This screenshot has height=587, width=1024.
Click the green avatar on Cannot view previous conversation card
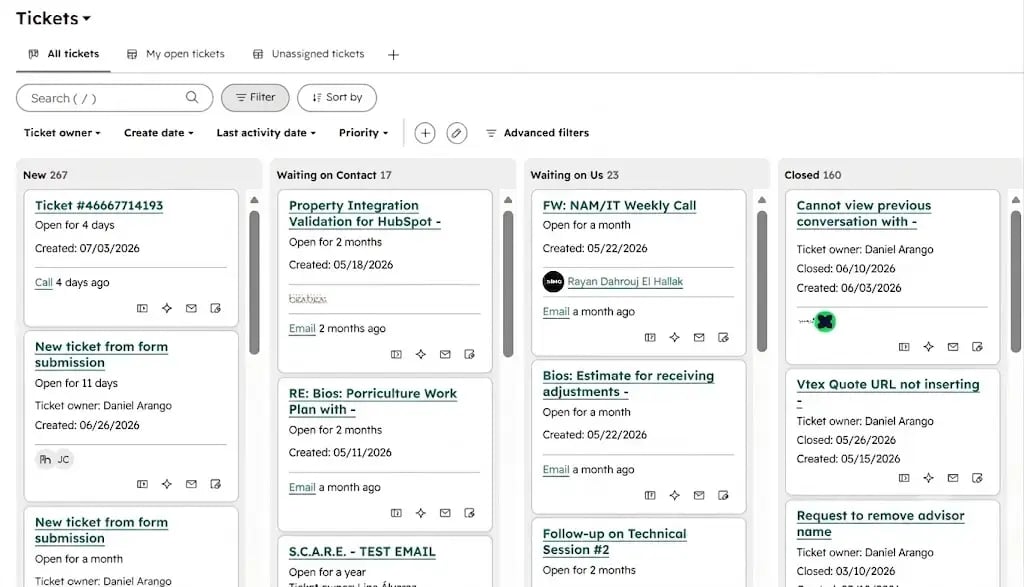(825, 321)
